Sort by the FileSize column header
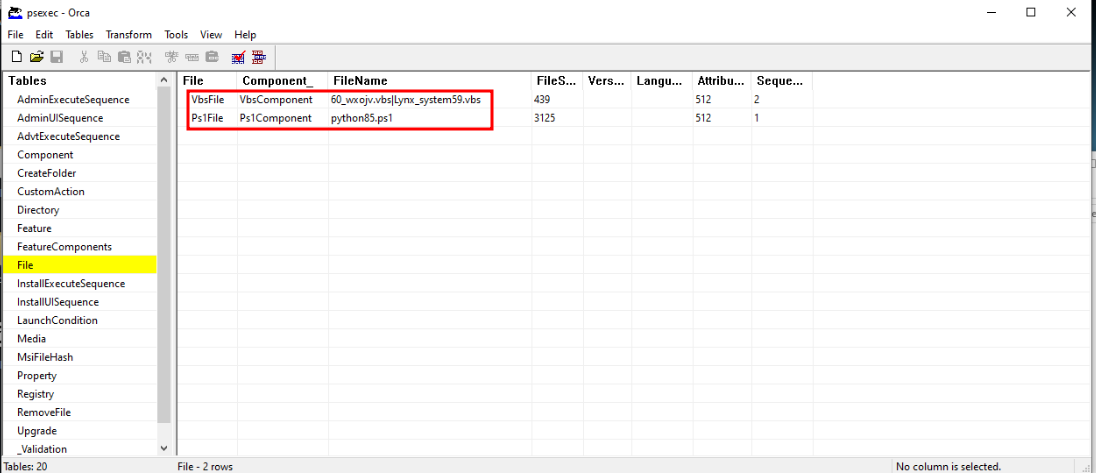The height and width of the screenshot is (473, 1096). click(557, 81)
